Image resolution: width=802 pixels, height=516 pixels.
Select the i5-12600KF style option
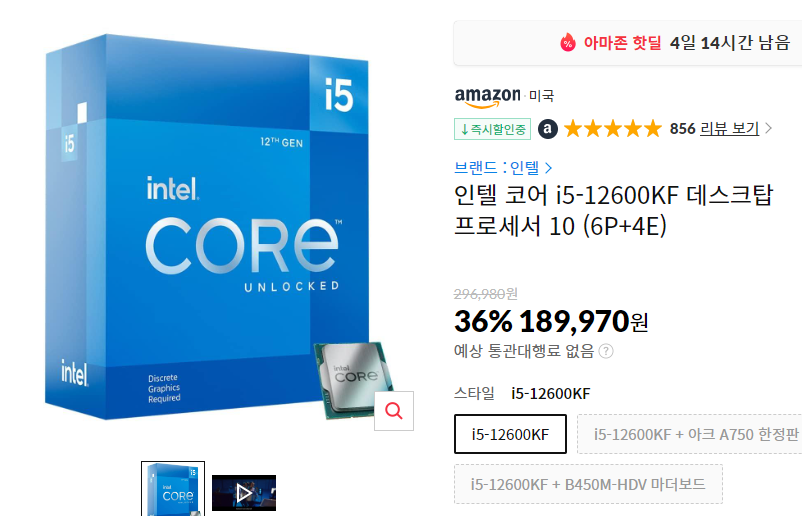click(x=510, y=434)
